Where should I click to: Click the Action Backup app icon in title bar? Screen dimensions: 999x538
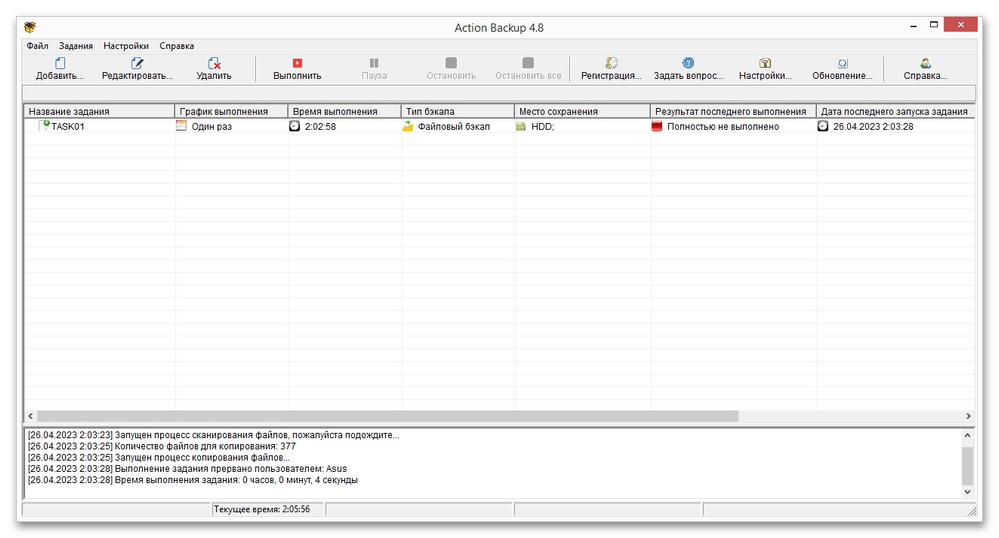point(30,27)
